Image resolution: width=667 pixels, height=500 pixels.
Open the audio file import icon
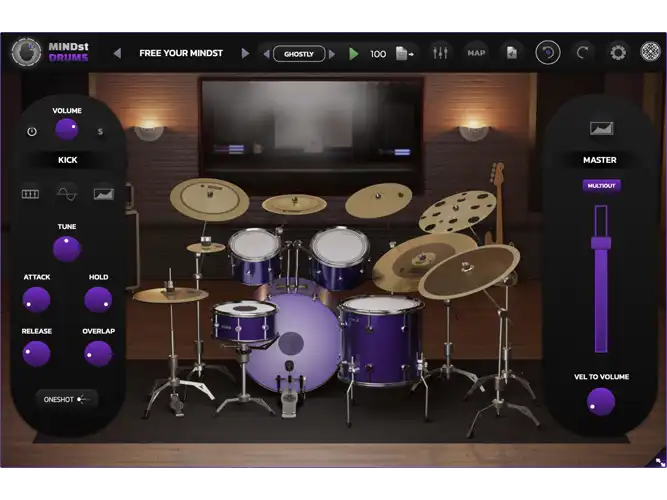click(512, 53)
